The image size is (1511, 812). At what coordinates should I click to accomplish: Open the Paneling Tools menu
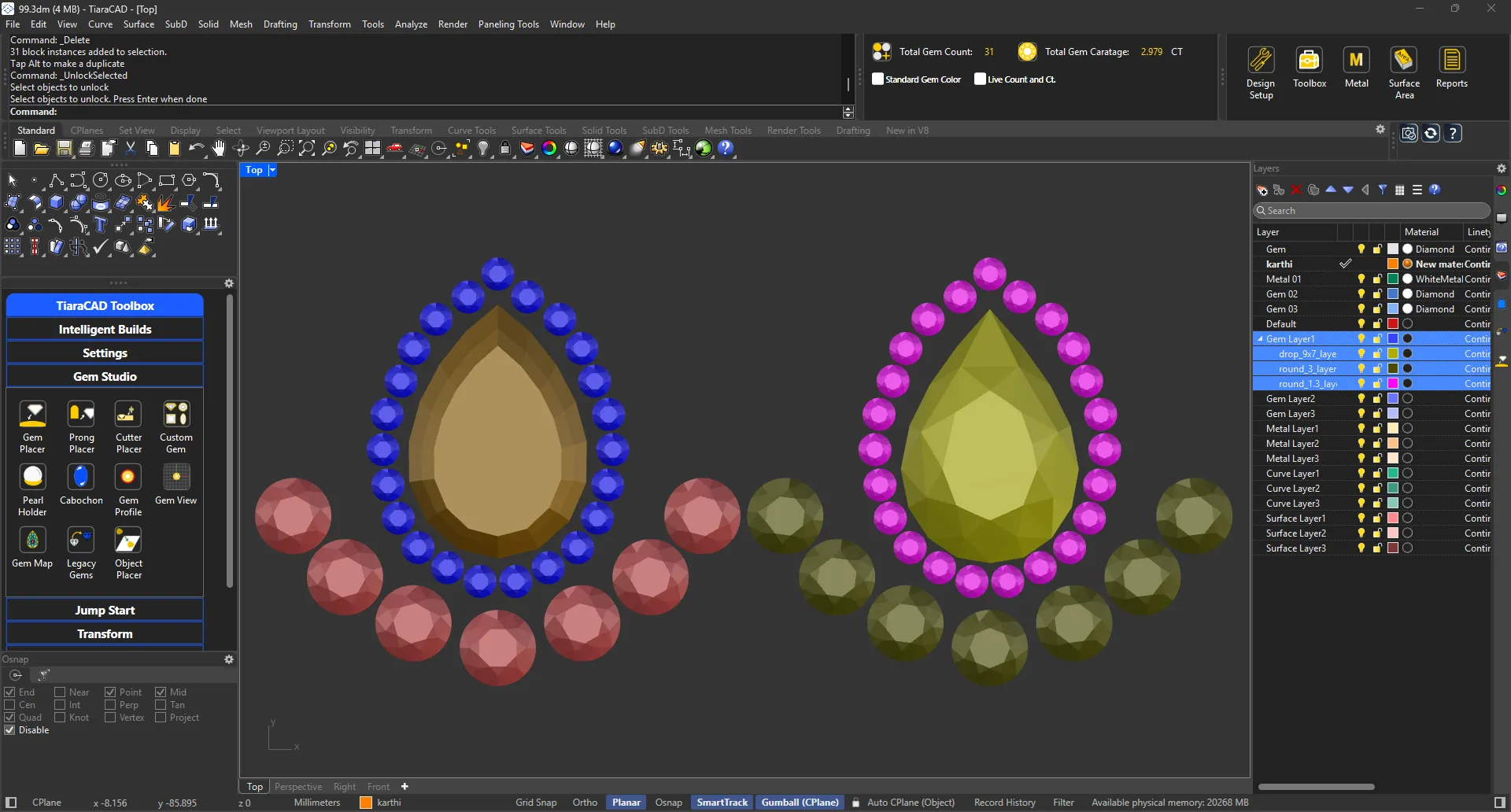coord(508,24)
